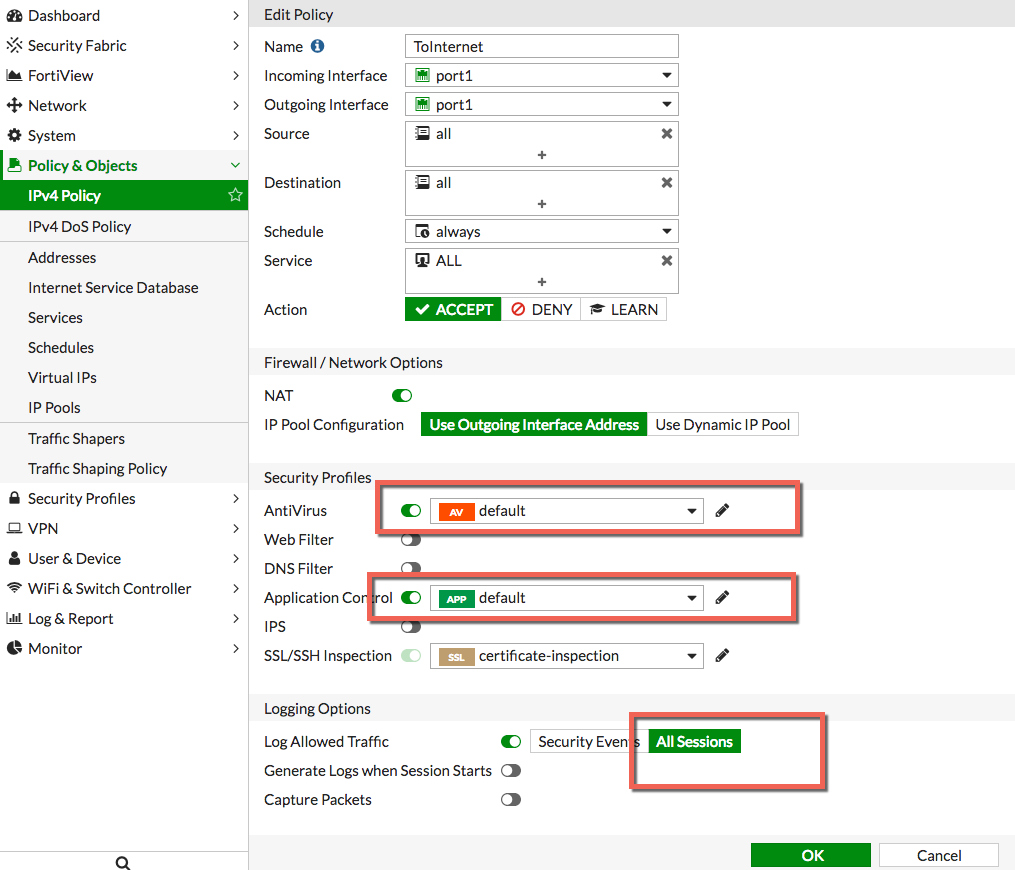Click the System gear icon
1015x870 pixels.
click(x=14, y=135)
